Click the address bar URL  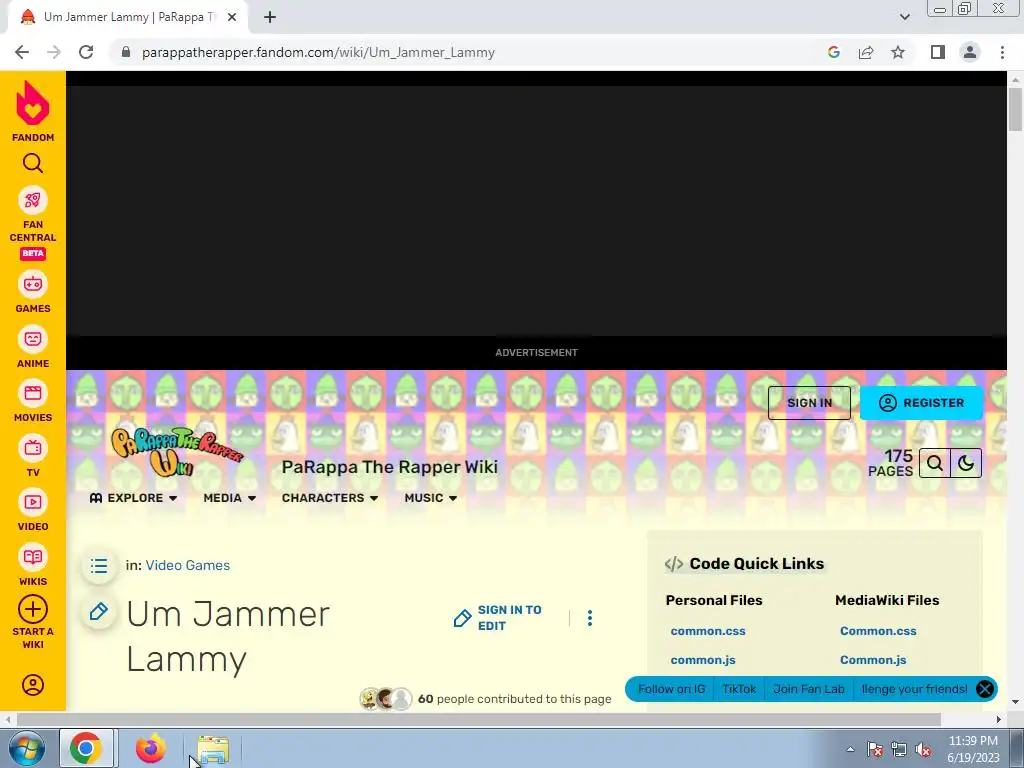[x=318, y=52]
